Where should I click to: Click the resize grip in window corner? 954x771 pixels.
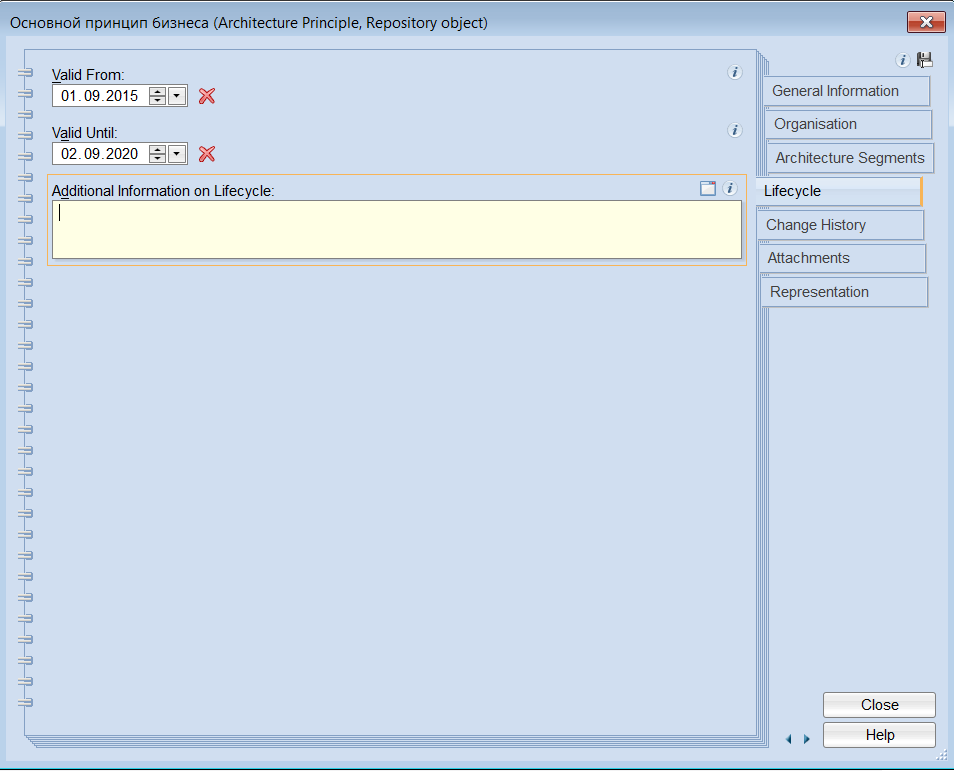[x=942, y=755]
